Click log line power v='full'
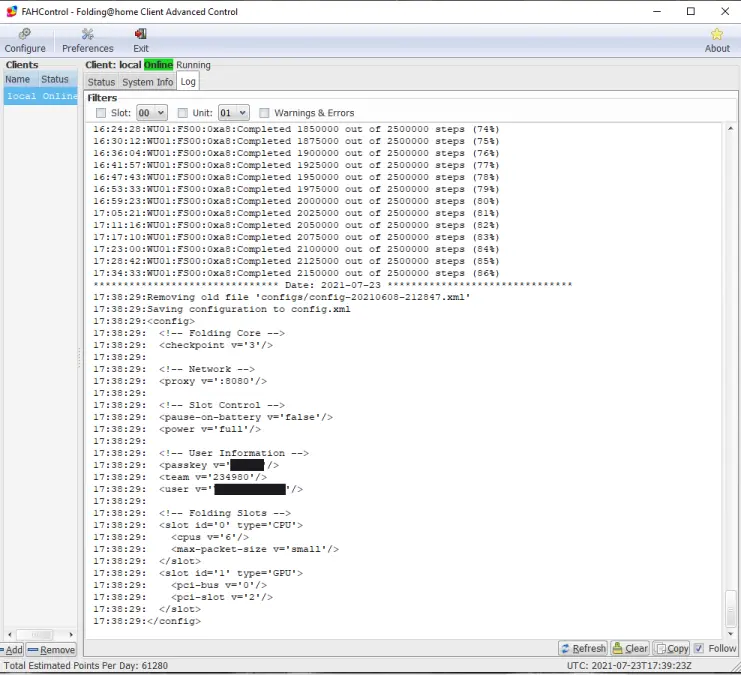This screenshot has width=741, height=675. point(177,429)
